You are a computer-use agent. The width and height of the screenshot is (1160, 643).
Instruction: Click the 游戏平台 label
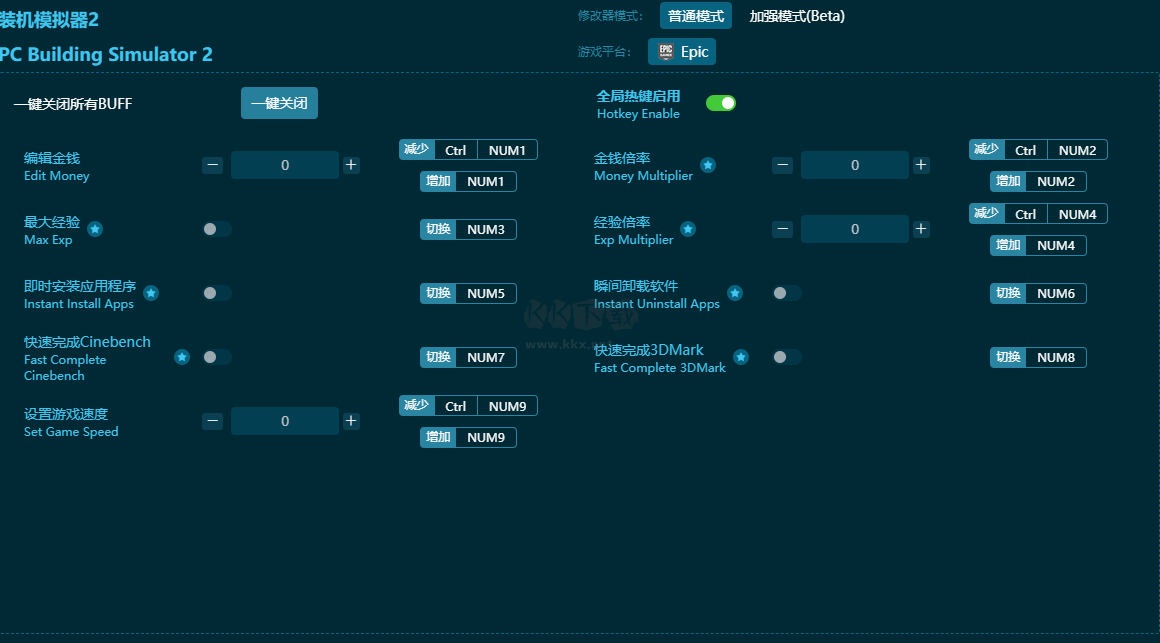coord(604,52)
